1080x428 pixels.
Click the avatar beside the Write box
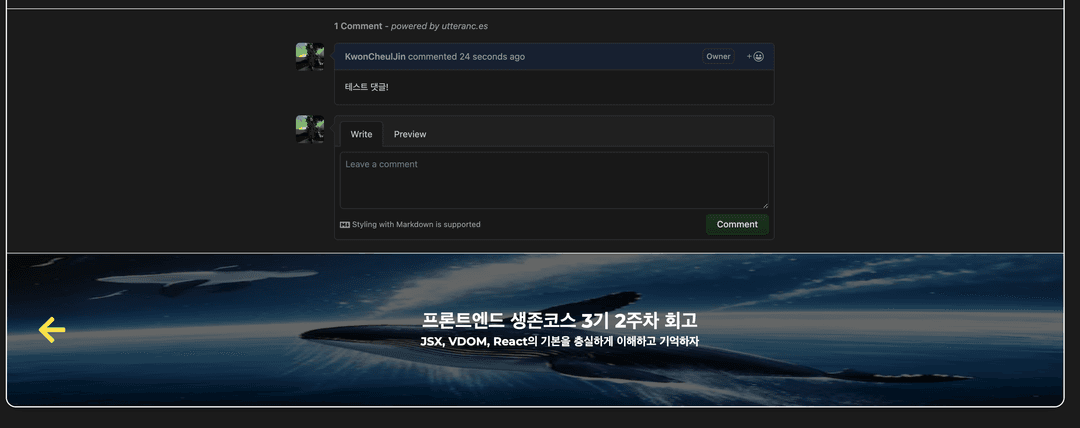click(310, 129)
